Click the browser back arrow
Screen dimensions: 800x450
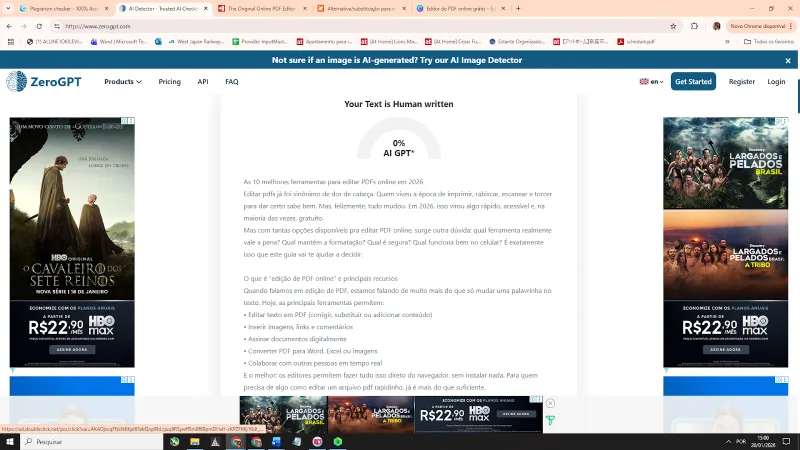(9, 26)
